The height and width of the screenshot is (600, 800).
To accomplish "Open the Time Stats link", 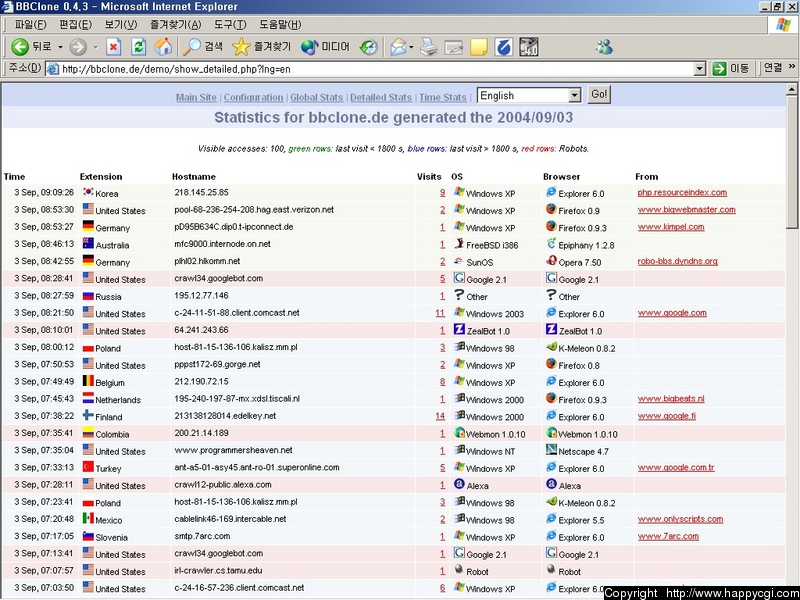I will click(442, 97).
